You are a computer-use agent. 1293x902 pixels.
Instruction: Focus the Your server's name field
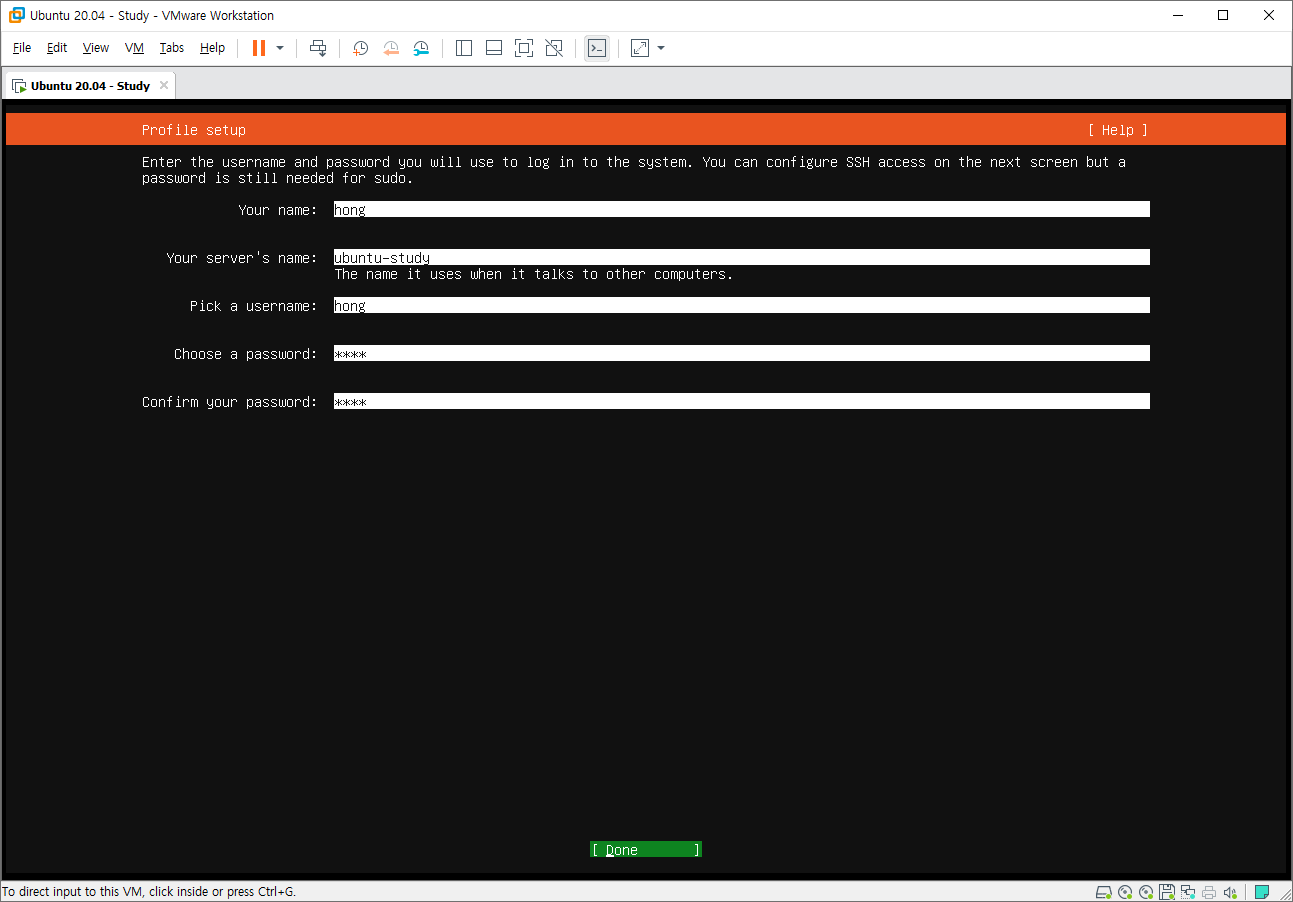(742, 258)
